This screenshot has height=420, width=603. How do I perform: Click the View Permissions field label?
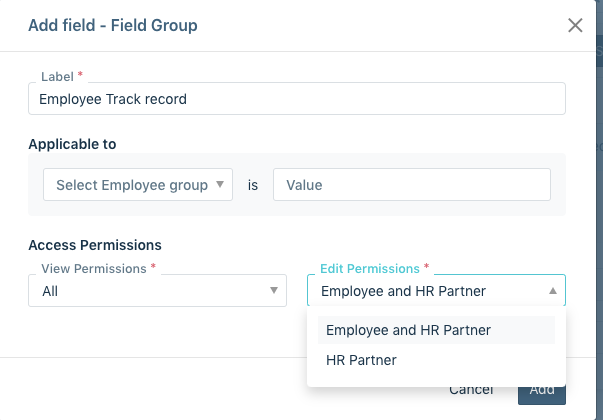tap(94, 268)
